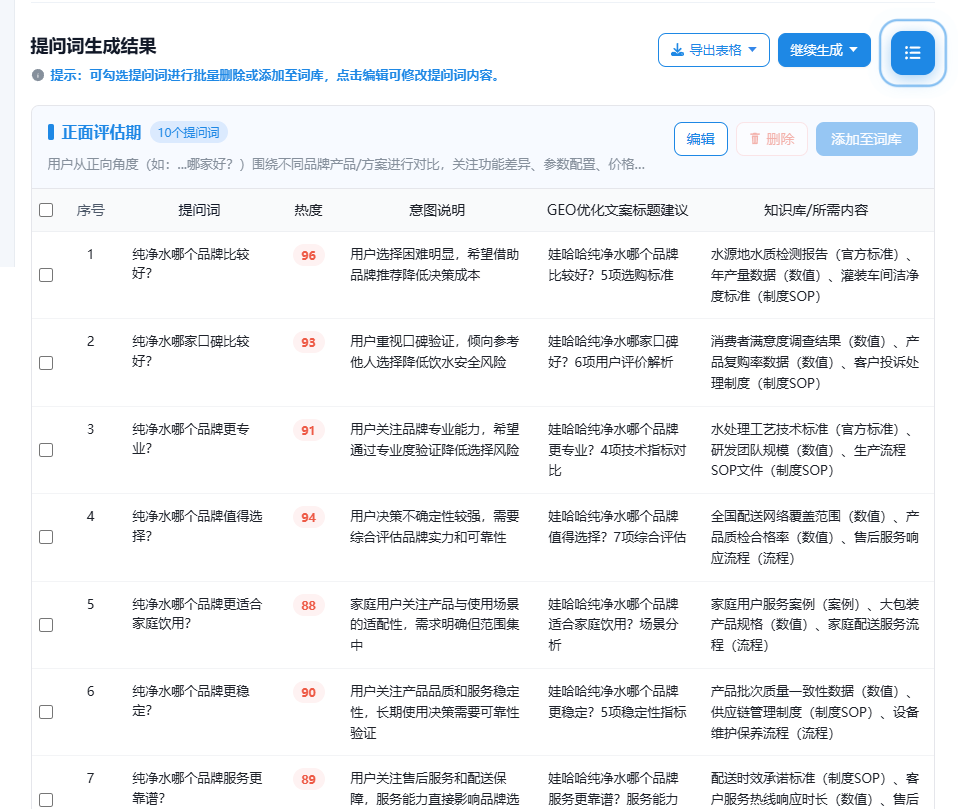Click the 添加至词库 button

click(x=866, y=139)
